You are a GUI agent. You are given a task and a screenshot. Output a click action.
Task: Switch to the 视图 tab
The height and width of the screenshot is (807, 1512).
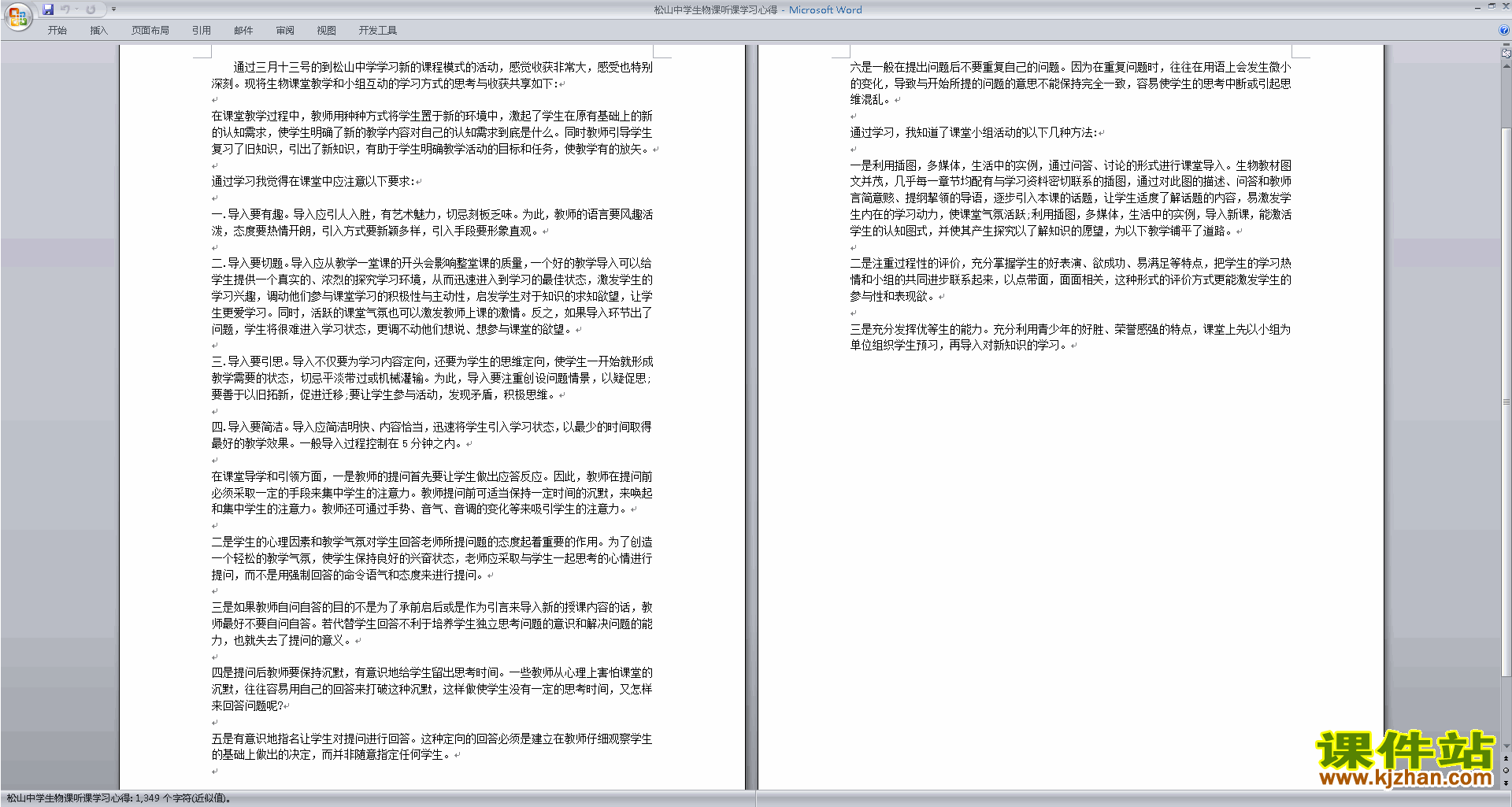[x=326, y=30]
